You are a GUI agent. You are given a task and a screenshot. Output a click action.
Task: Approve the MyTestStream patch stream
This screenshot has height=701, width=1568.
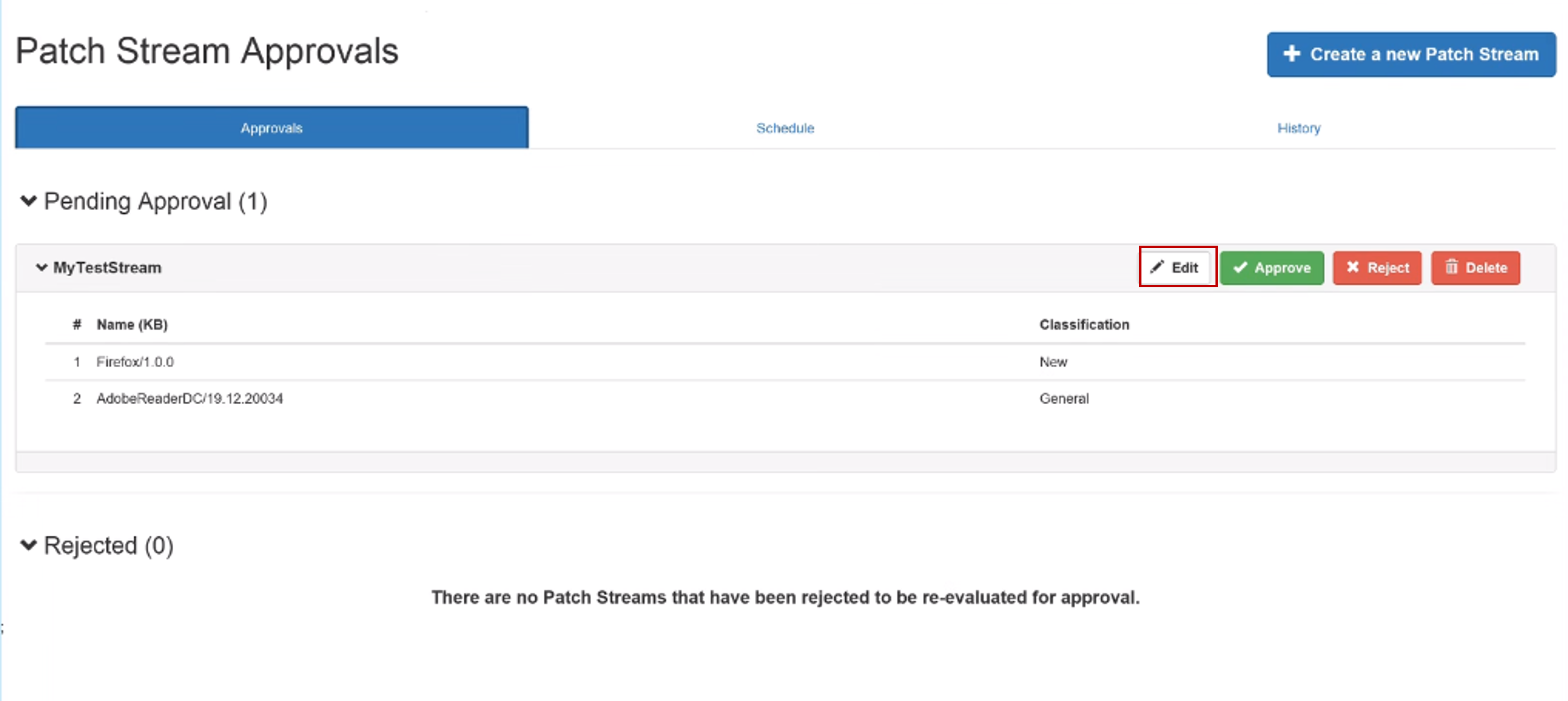coord(1272,268)
